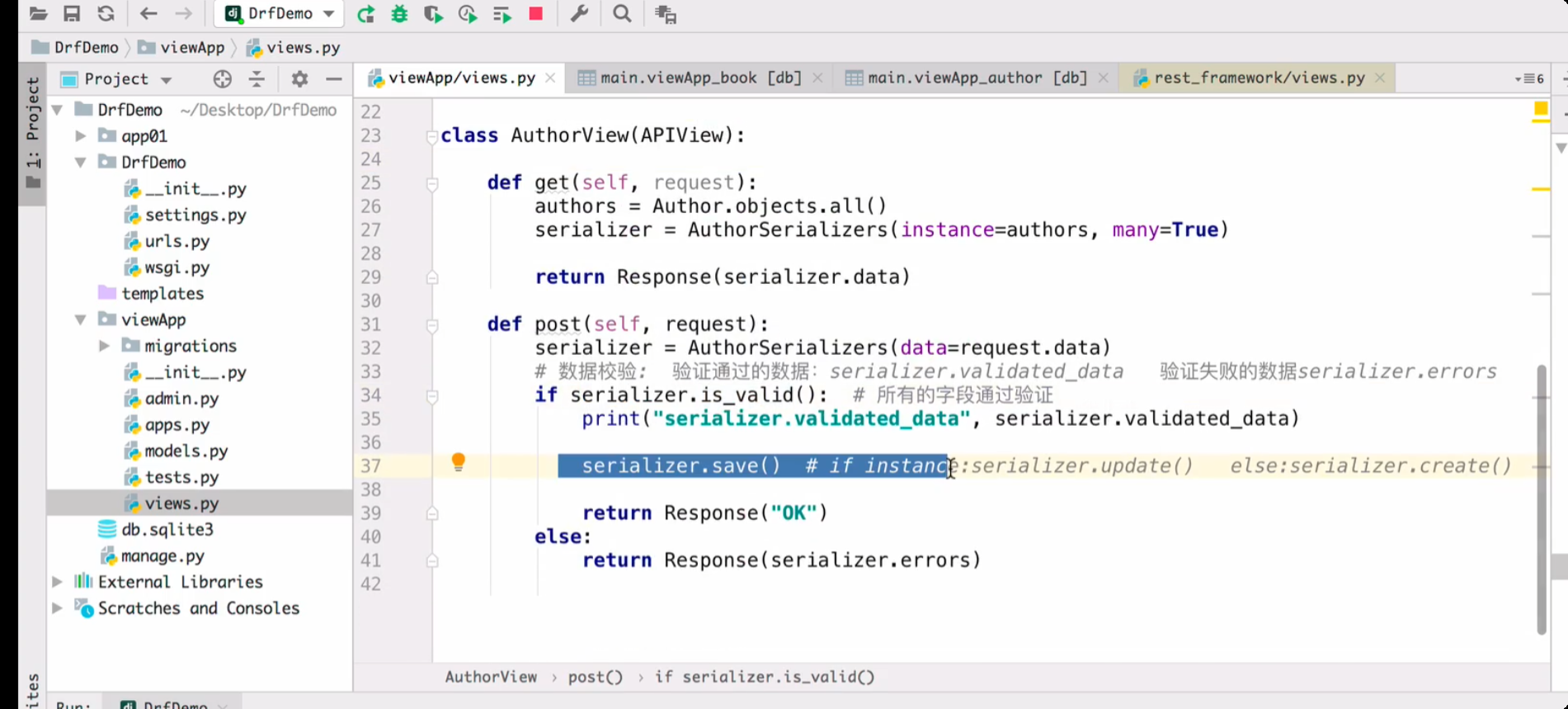This screenshot has height=709, width=1568.
Task: Click the yellow inspection status square
Action: point(1540,109)
